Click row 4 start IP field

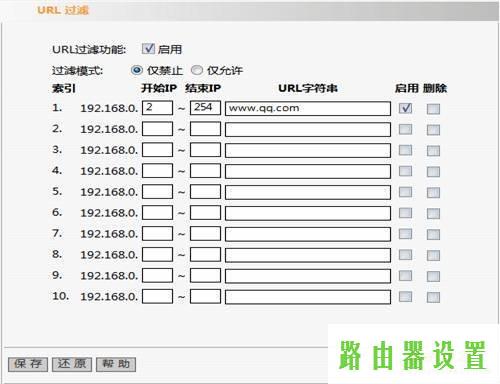(157, 171)
